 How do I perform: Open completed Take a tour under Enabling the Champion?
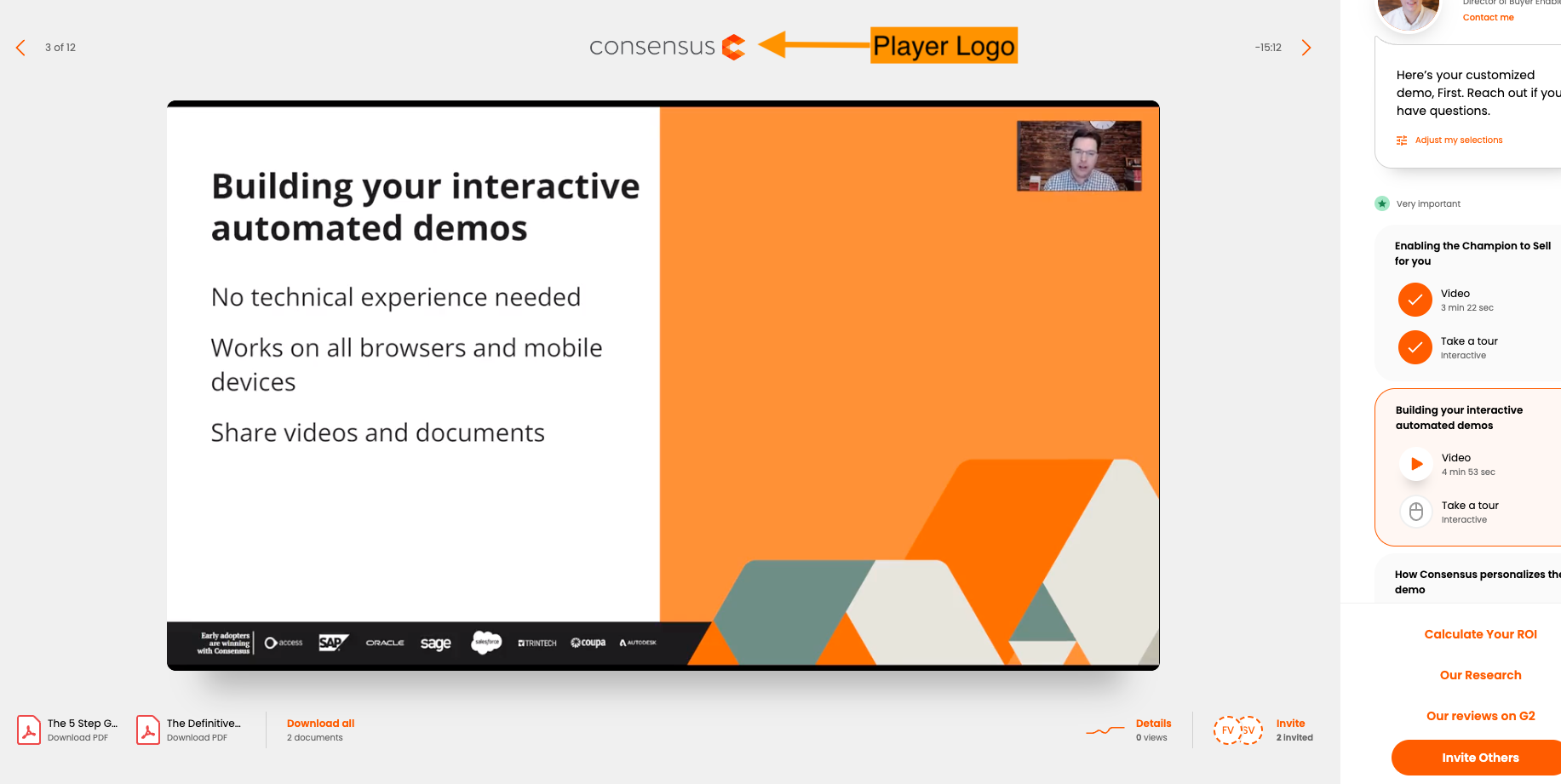coord(1415,347)
